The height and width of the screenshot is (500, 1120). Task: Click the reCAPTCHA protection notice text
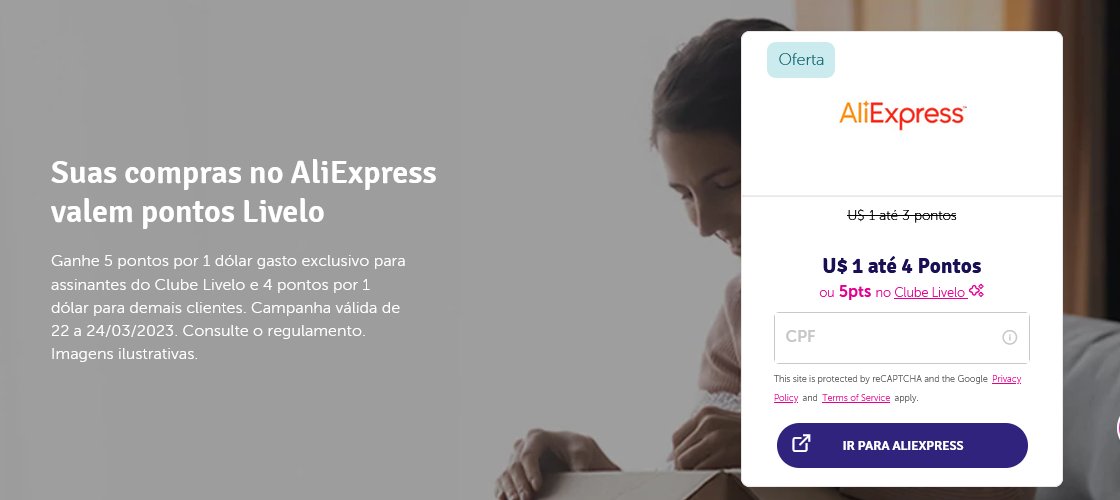tap(898, 388)
